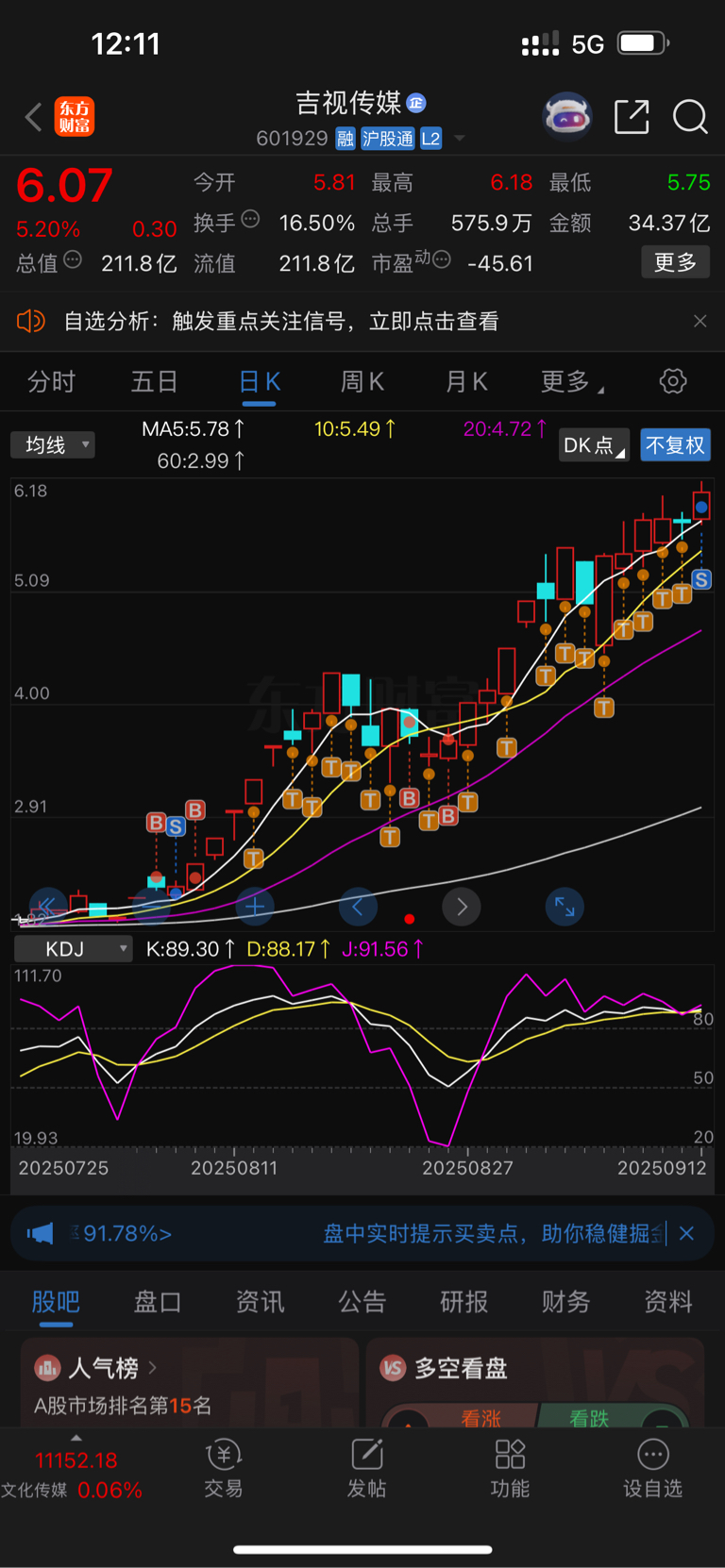Tap the plus zoom-in chart button
Viewport: 725px width, 1568px height.
coord(255,907)
